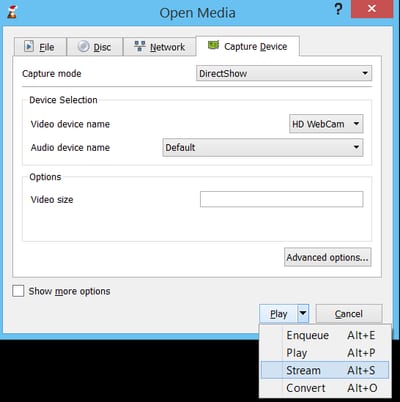Click the question mark help button

tap(338, 9)
